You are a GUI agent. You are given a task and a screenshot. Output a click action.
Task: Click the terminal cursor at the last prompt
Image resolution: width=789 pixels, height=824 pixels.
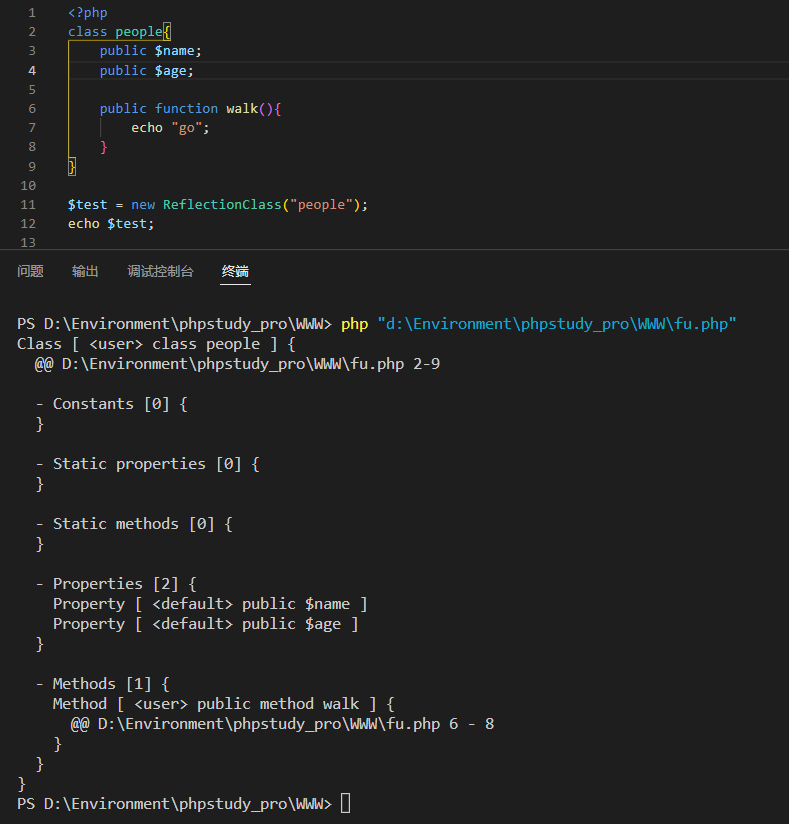345,804
